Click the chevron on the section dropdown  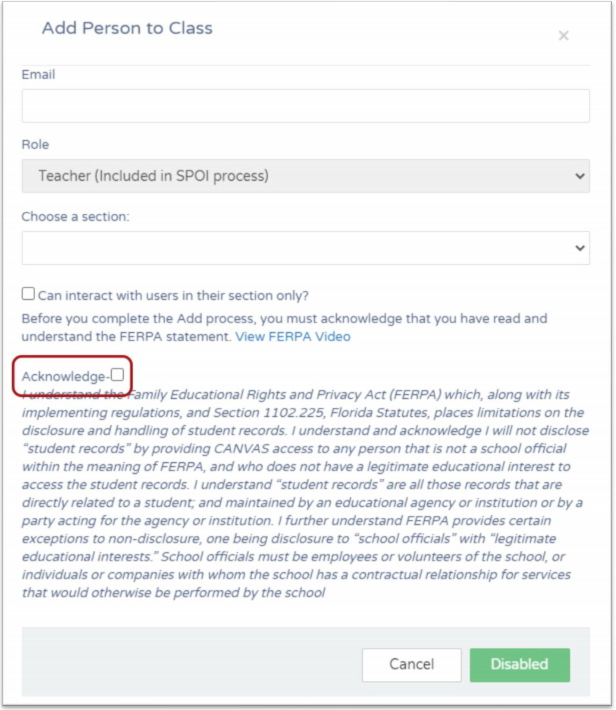[x=580, y=248]
